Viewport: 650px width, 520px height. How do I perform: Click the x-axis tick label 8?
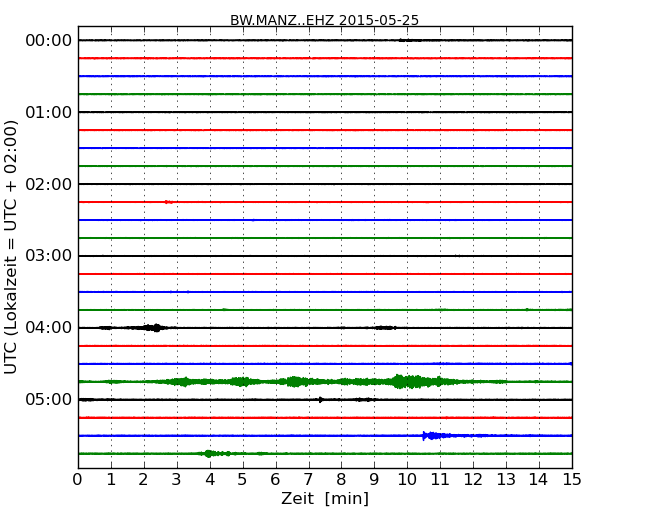point(341,479)
